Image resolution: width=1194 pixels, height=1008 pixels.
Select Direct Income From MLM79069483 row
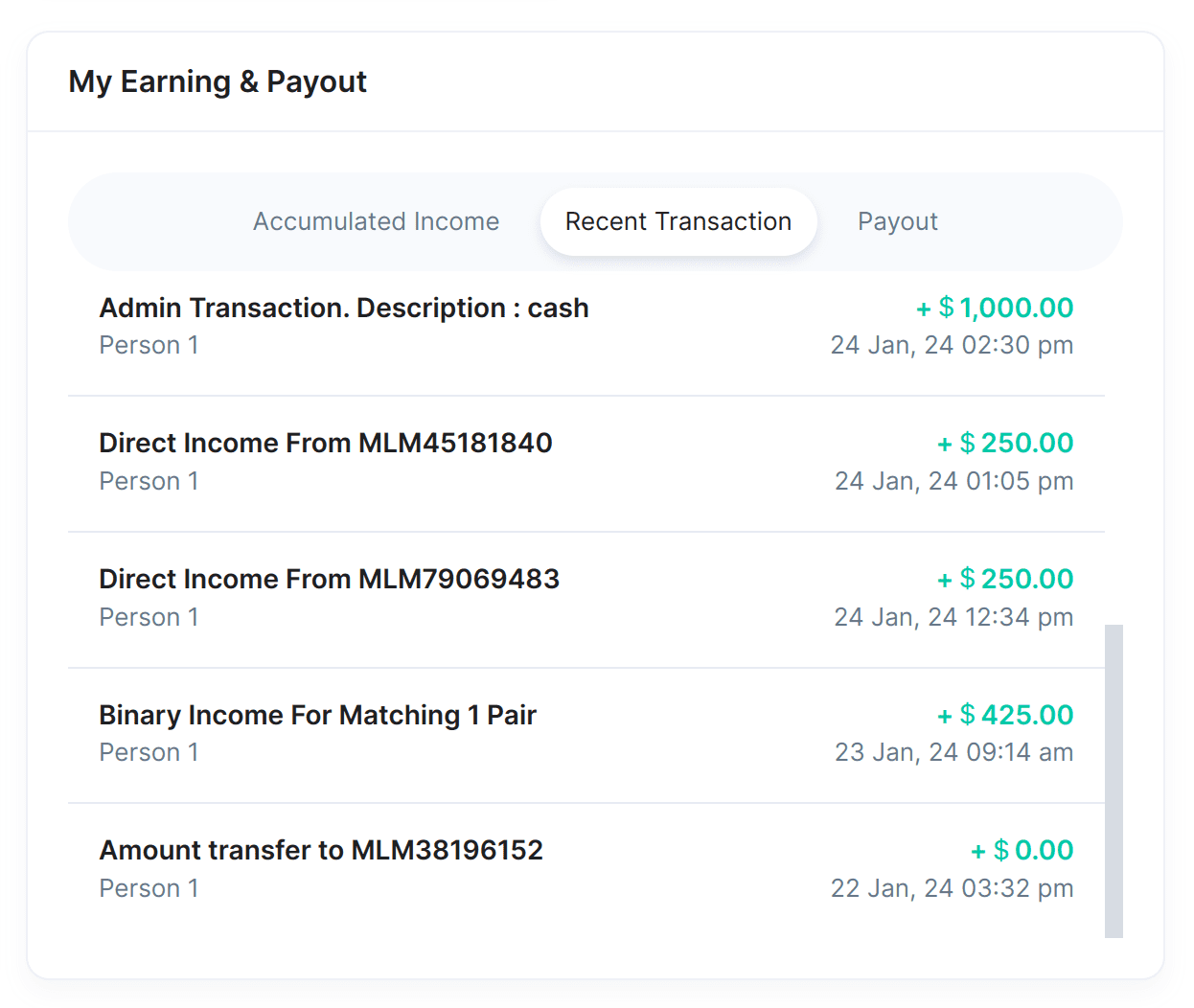(329, 580)
